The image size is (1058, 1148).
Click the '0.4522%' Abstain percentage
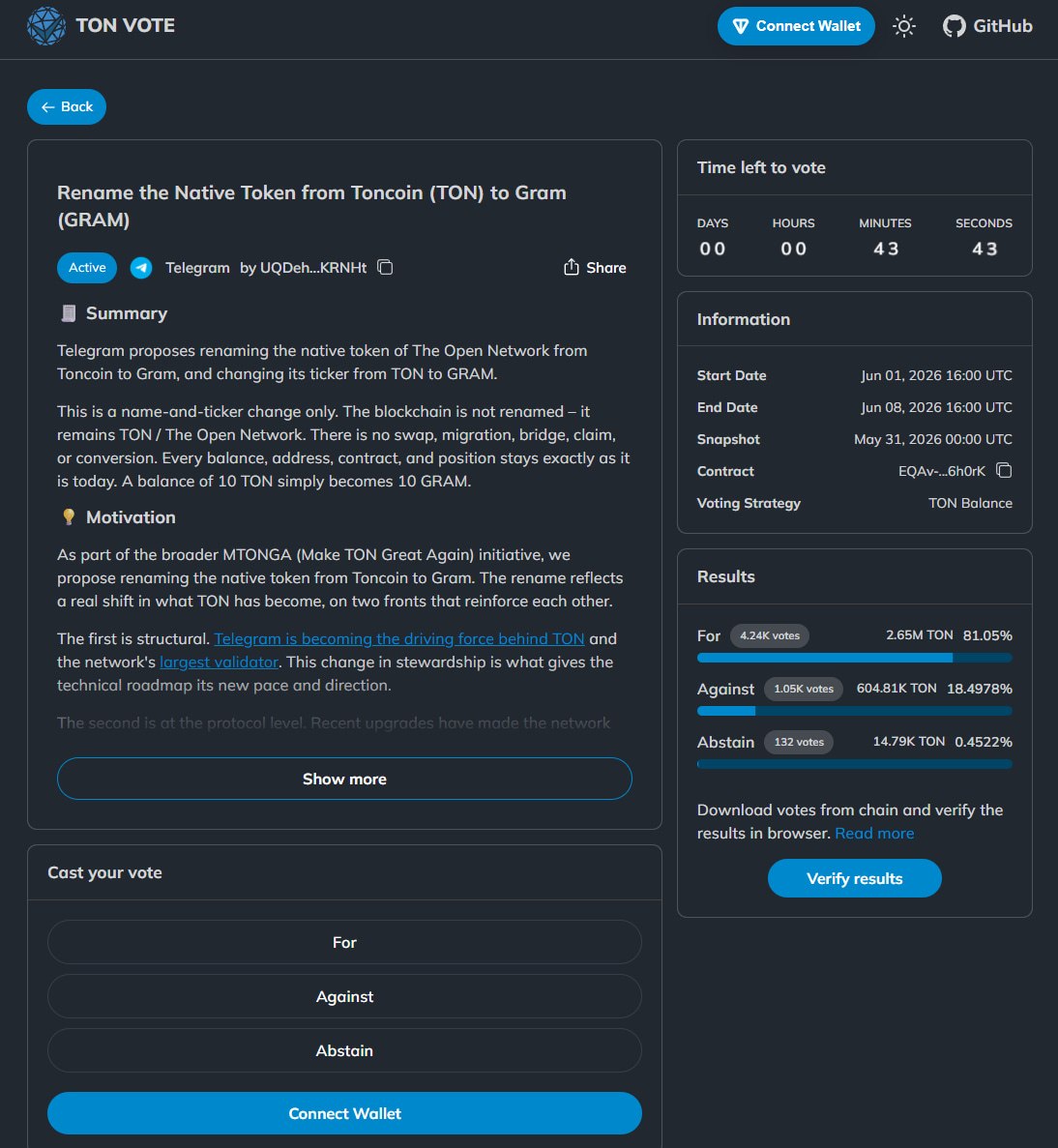click(x=984, y=743)
